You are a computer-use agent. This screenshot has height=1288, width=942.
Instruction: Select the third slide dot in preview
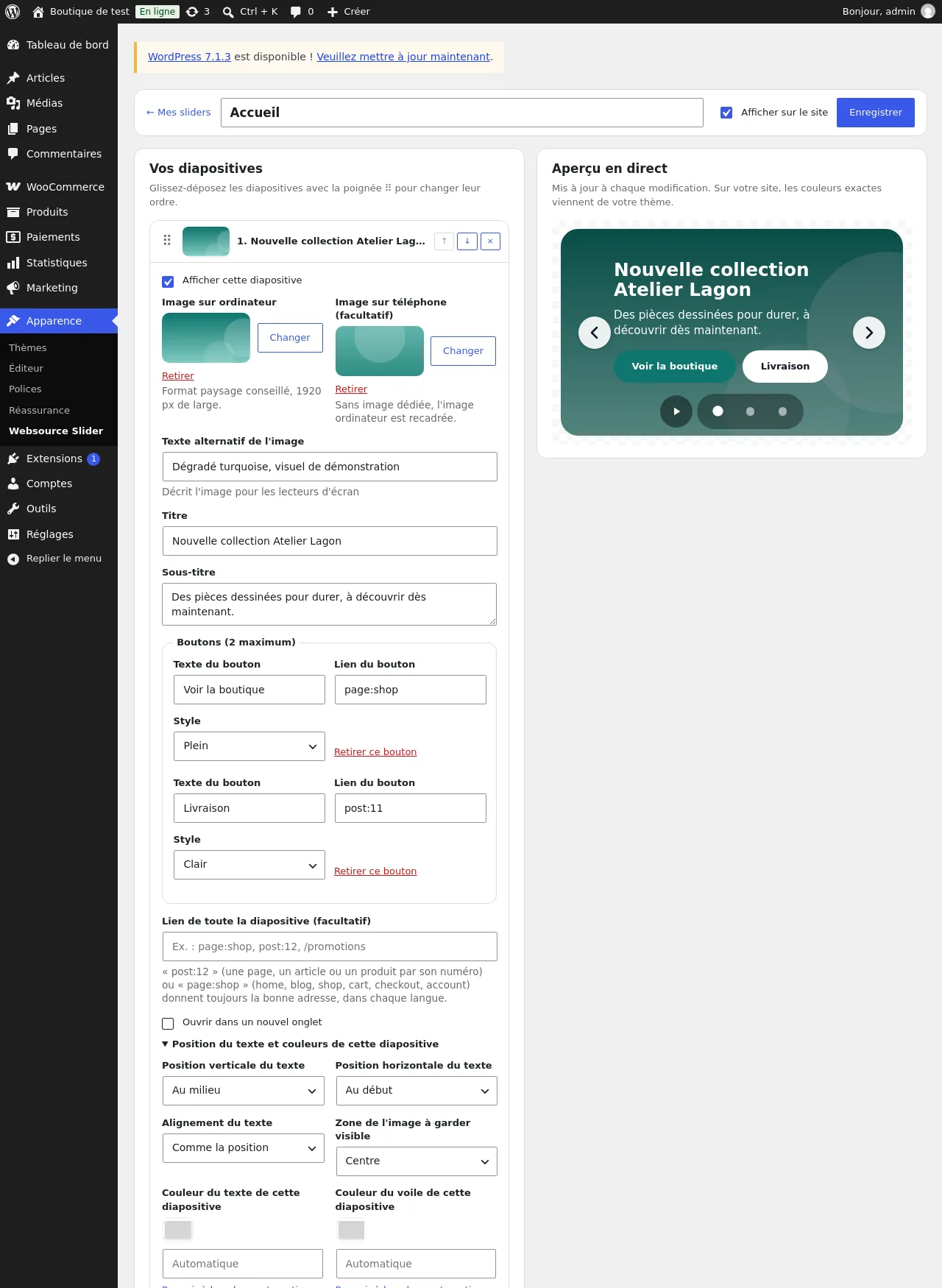[x=782, y=411]
